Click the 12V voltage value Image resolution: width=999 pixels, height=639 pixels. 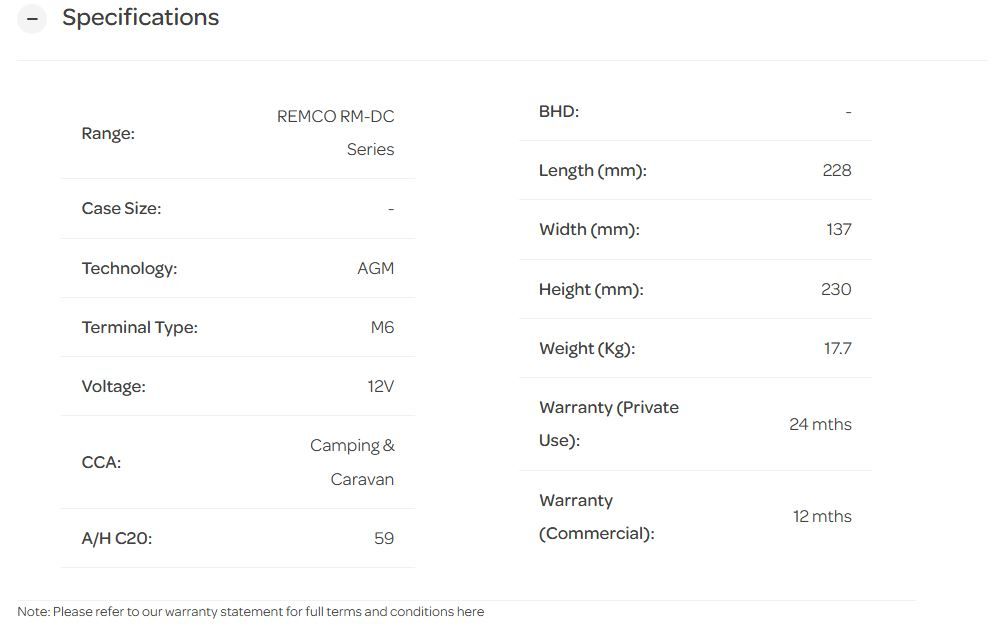tap(380, 386)
